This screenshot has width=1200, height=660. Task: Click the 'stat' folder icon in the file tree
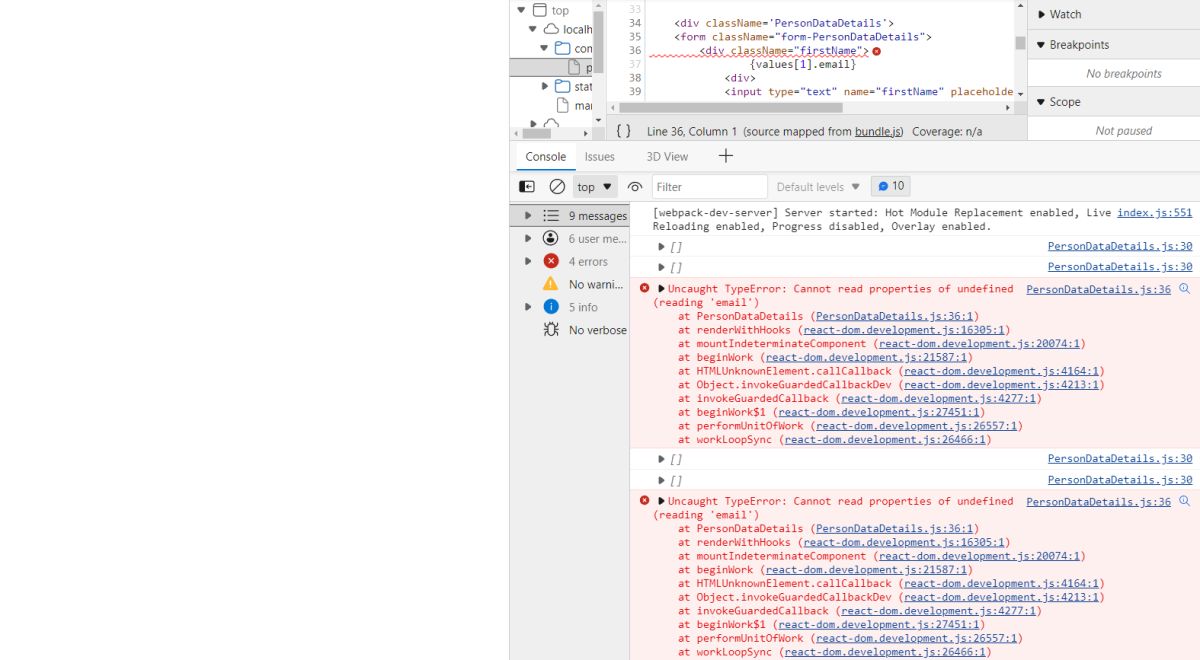pos(563,86)
